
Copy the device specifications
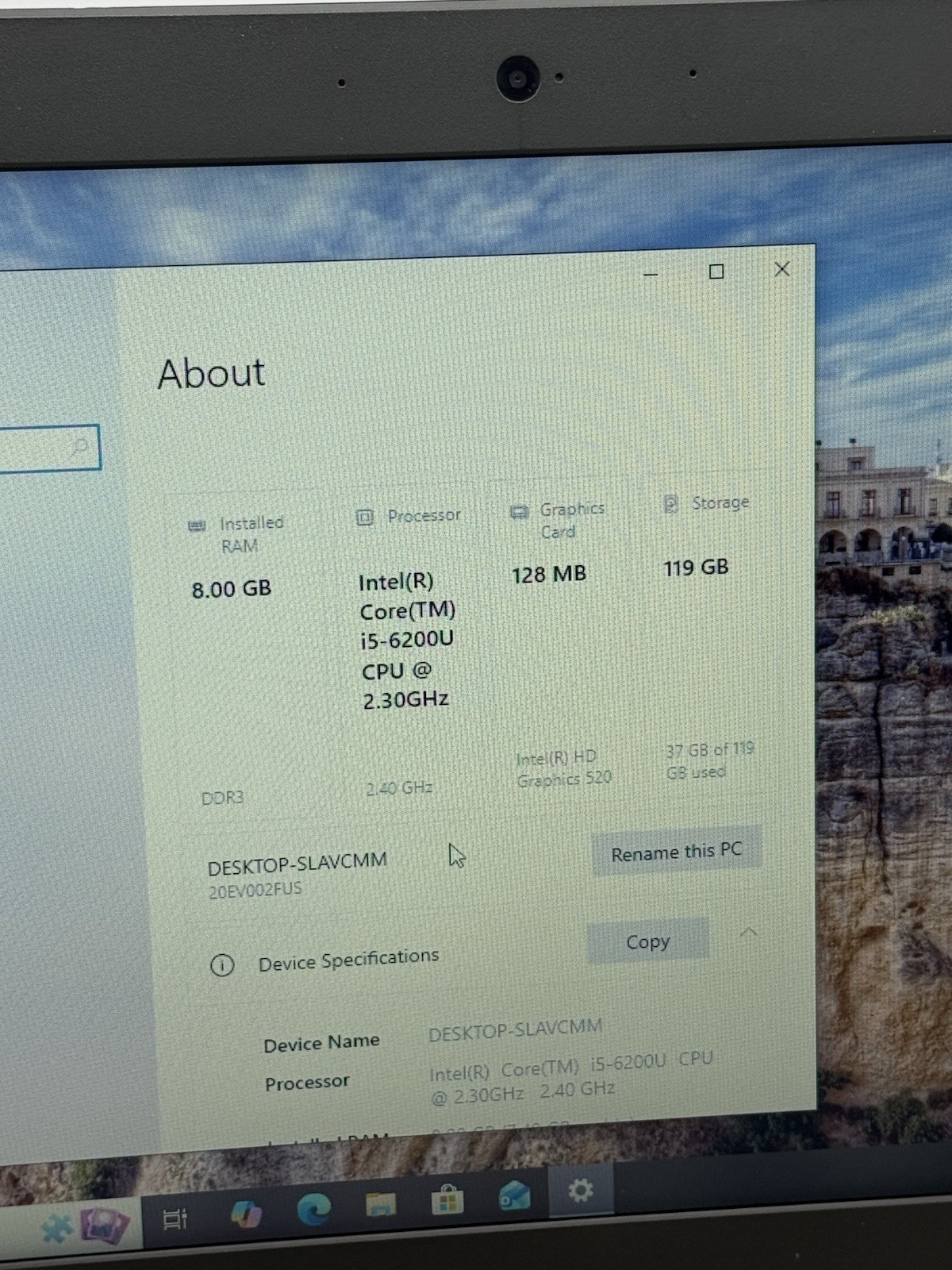point(647,941)
